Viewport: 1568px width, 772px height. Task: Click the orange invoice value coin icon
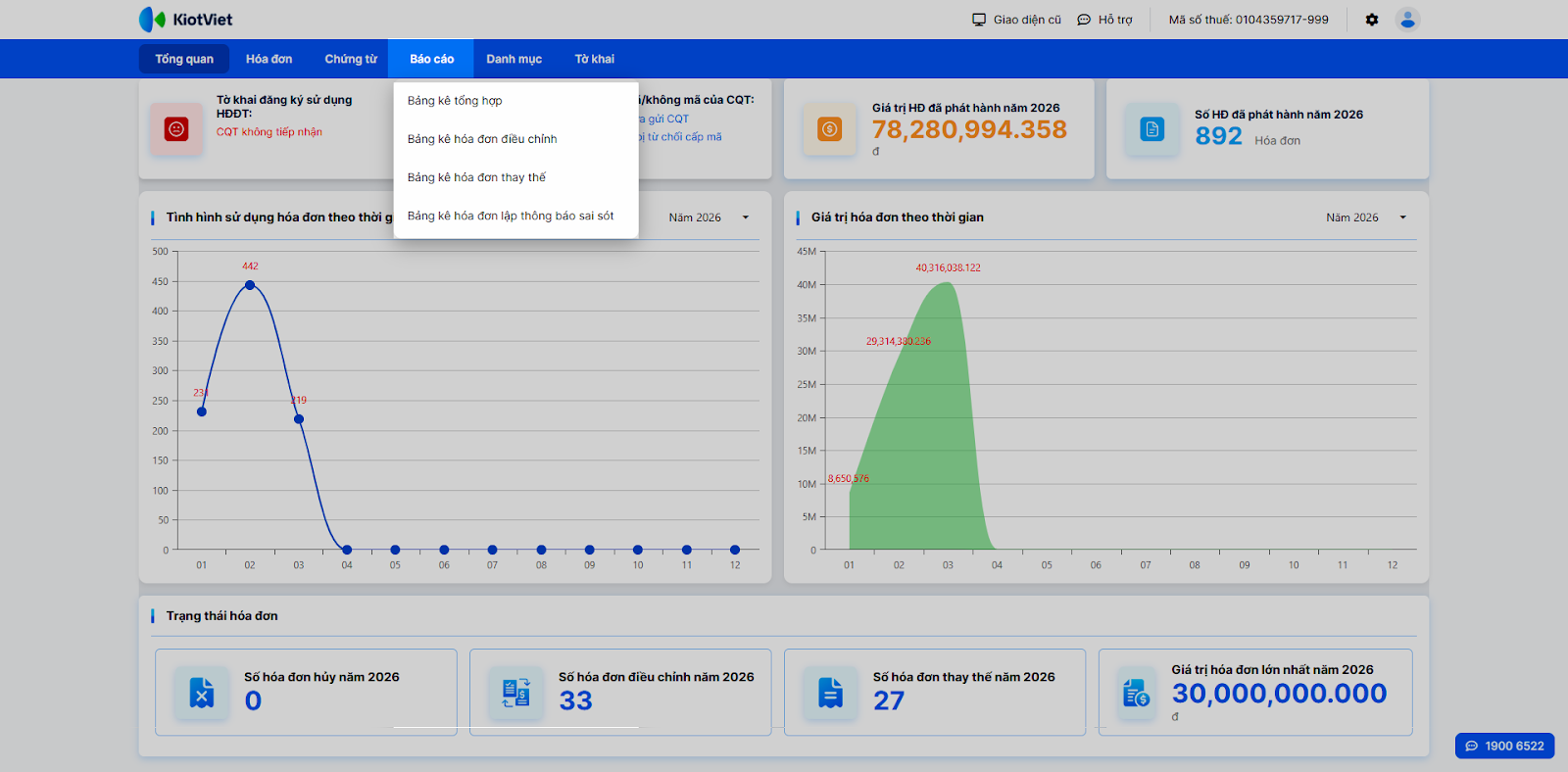829,128
